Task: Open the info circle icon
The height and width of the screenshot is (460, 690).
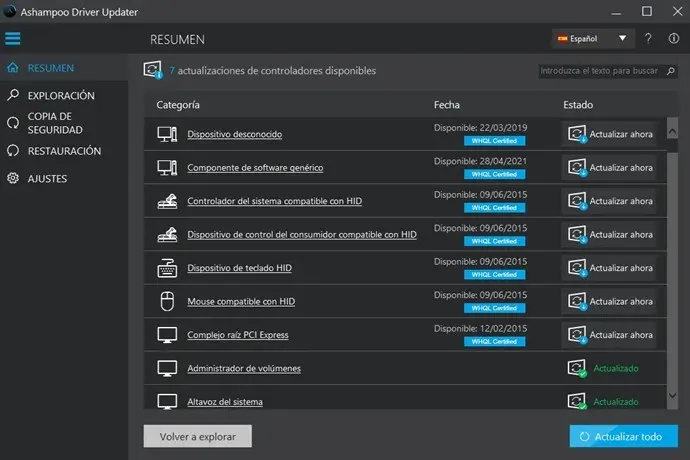Action: tap(673, 38)
